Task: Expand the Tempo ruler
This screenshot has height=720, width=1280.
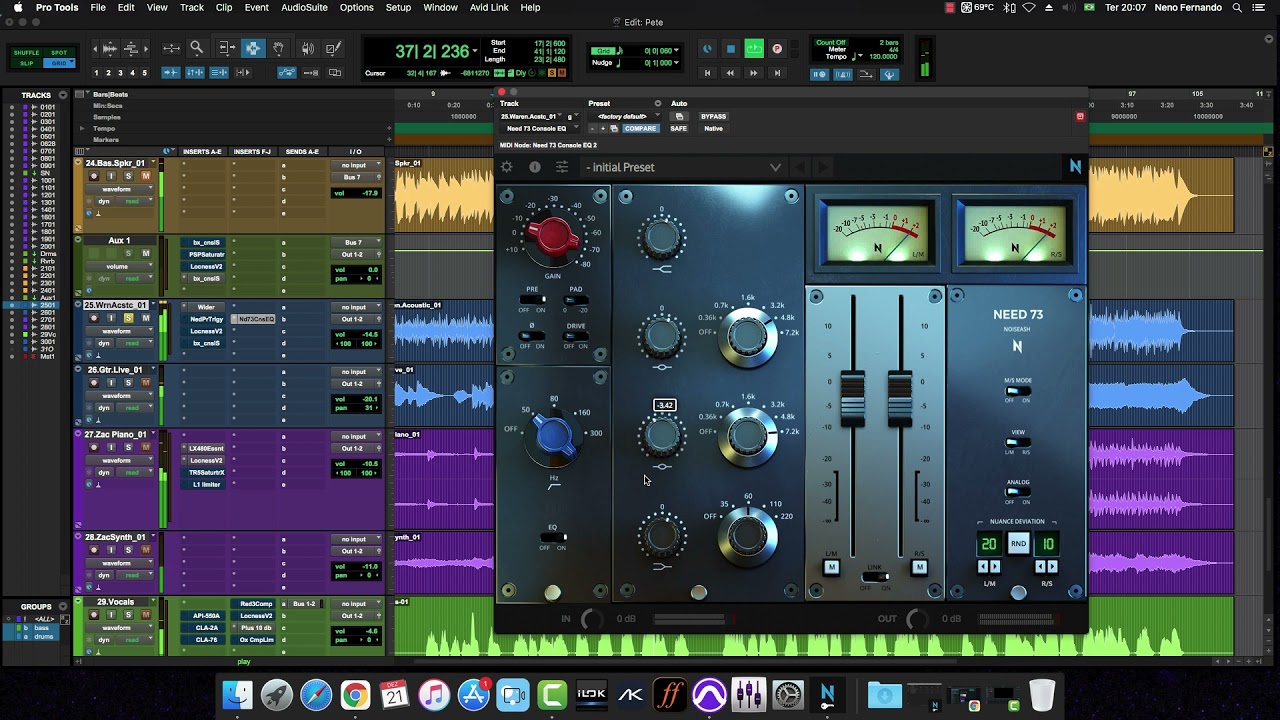Action: [82, 128]
